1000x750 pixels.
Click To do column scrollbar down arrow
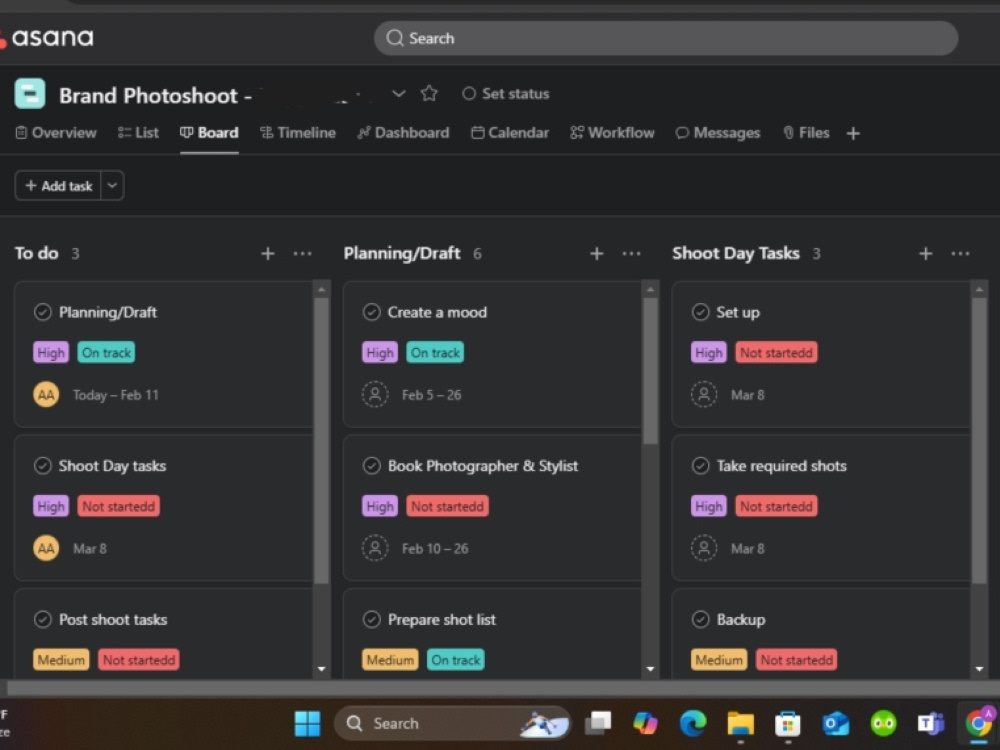tap(321, 669)
